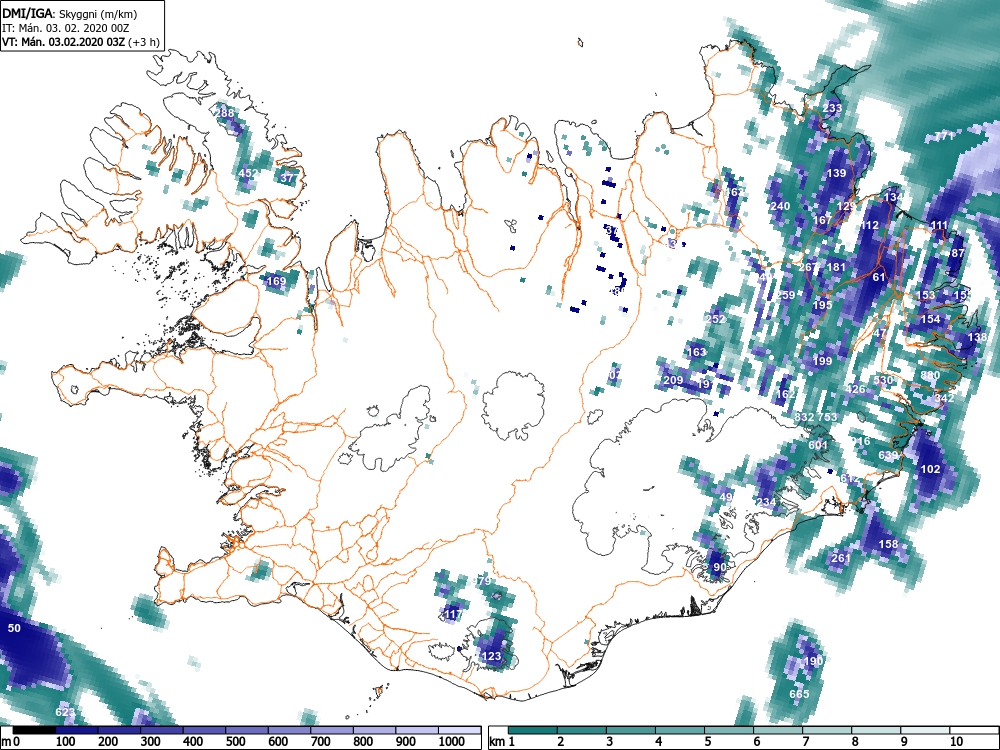Viewport: 1000px width, 750px height.
Task: Click visibility value '112' on the map
Action: click(869, 225)
